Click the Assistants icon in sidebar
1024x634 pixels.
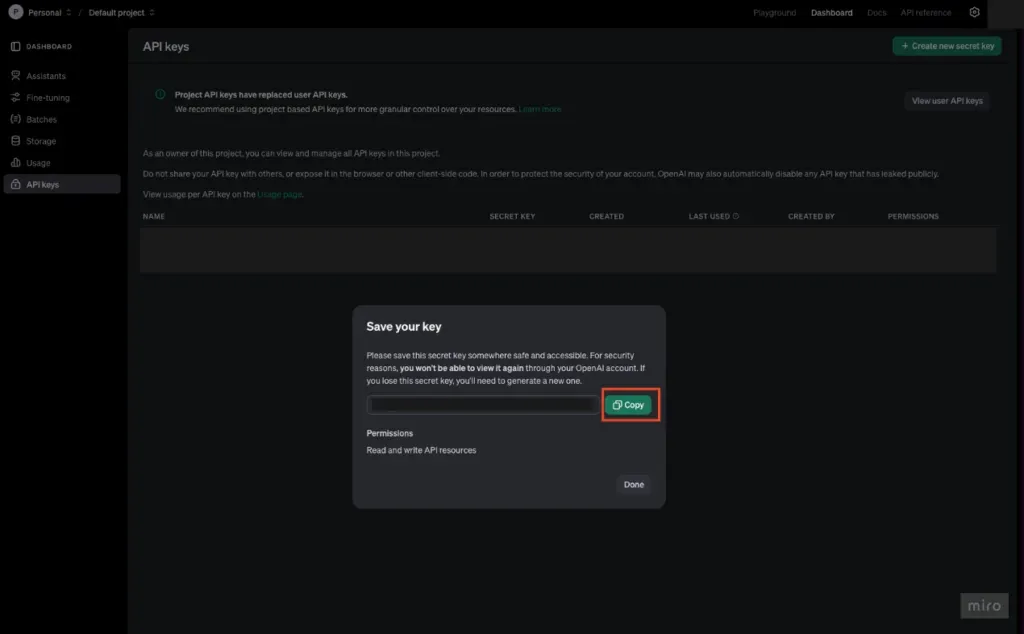click(x=15, y=76)
